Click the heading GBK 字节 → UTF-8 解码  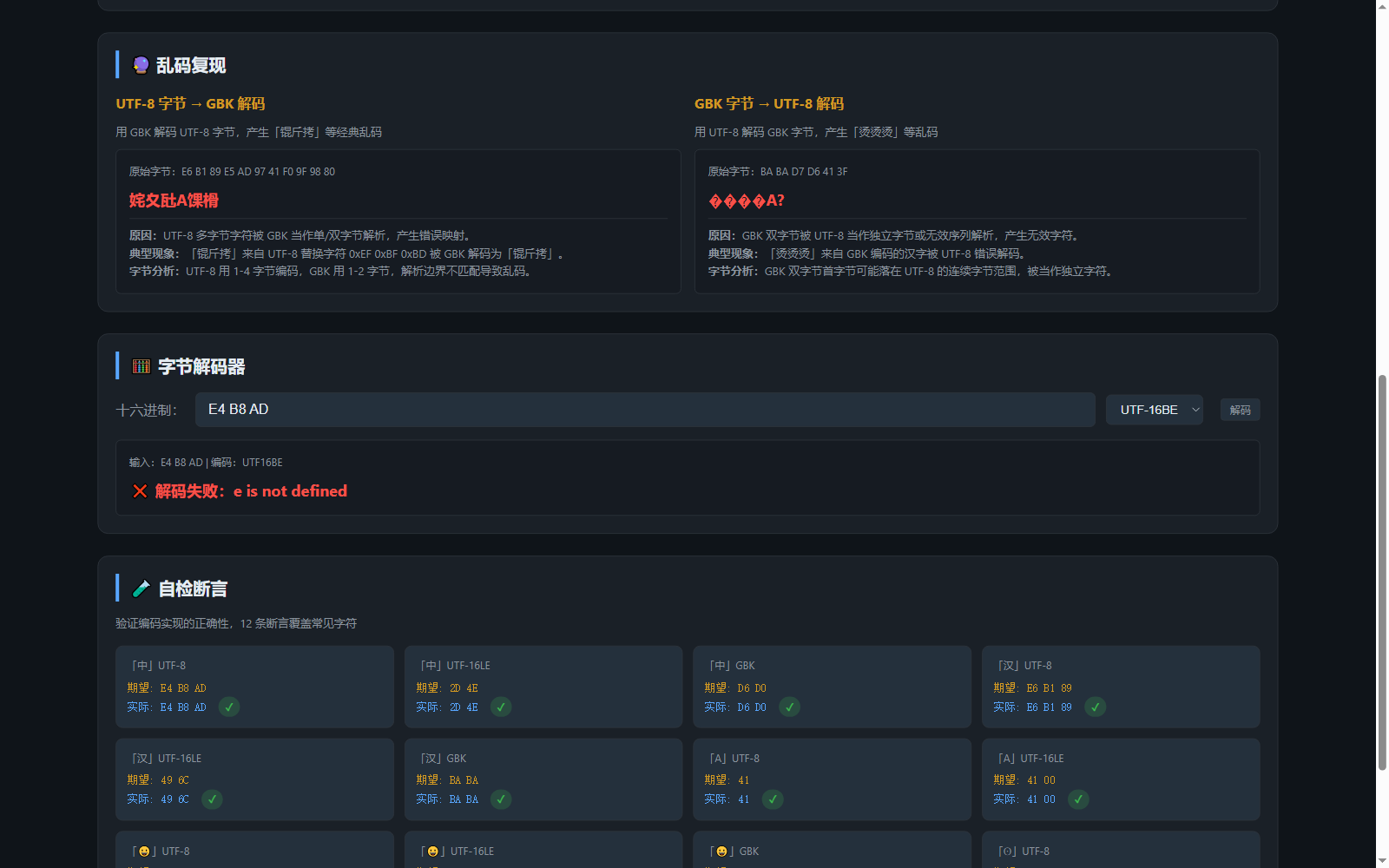tap(769, 103)
